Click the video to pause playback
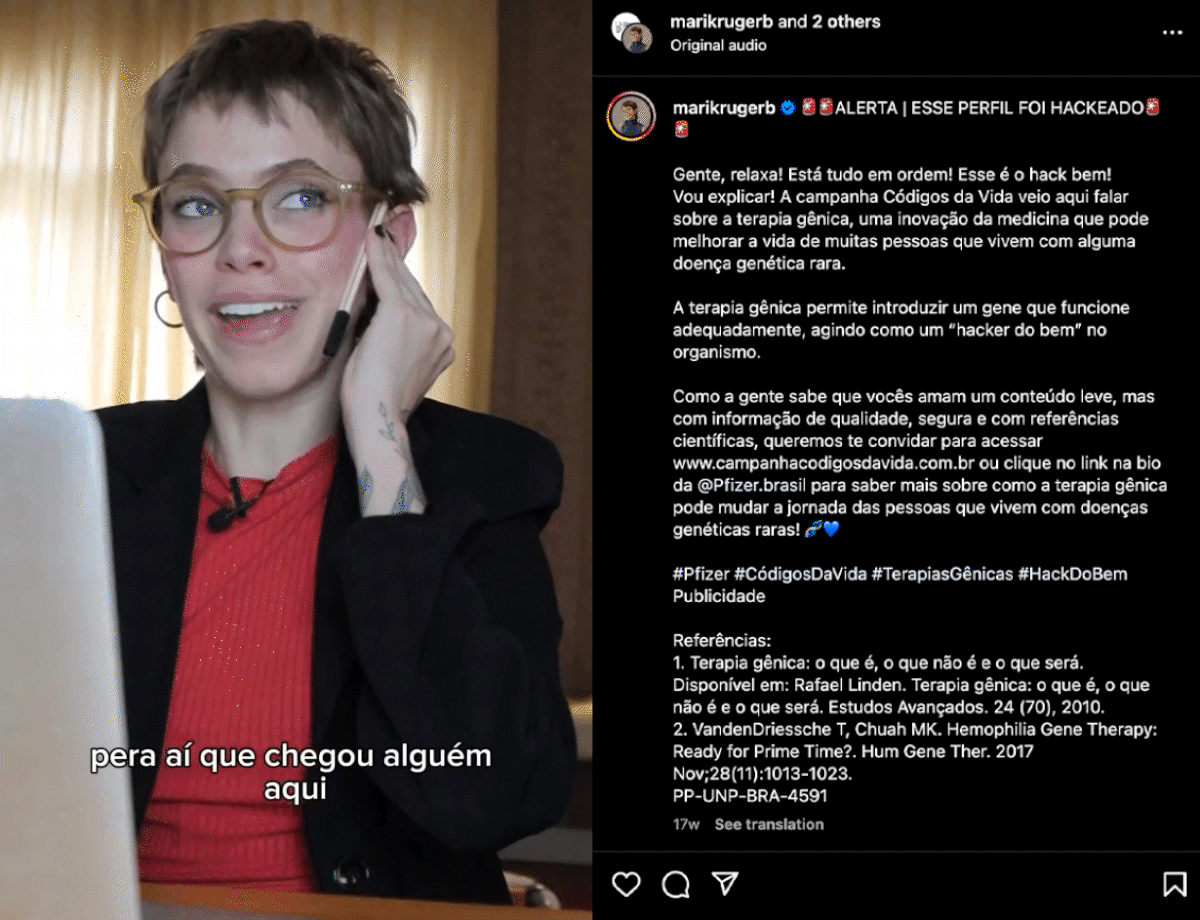 coord(296,460)
